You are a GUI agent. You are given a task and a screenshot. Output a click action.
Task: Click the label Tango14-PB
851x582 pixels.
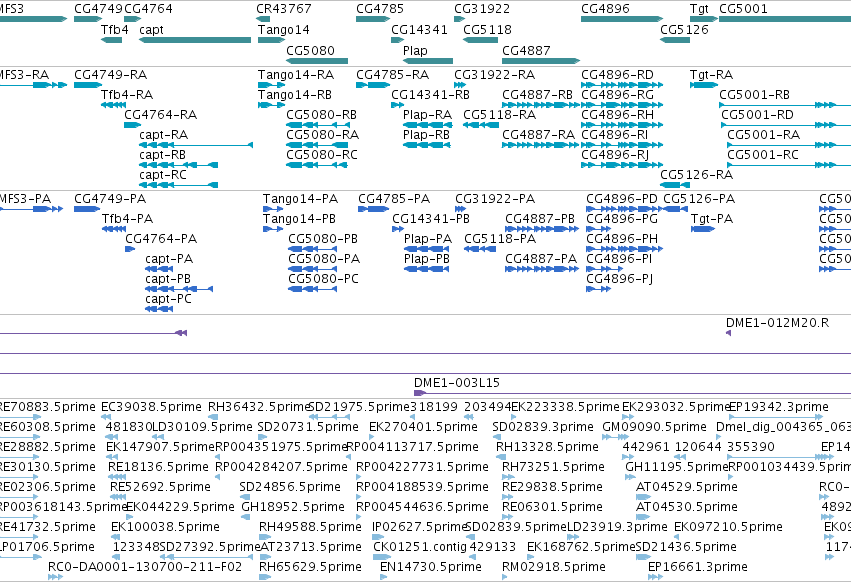(x=299, y=219)
